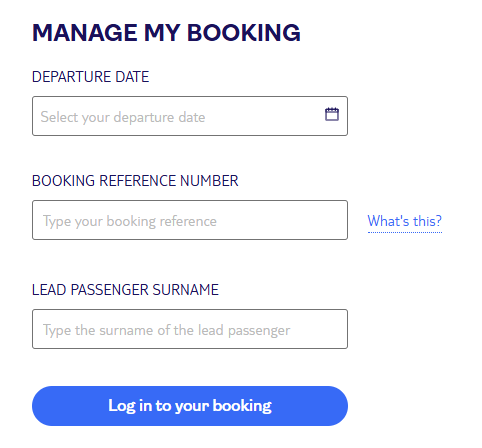
Task: Focus the lead passenger surname input
Action: (x=190, y=329)
